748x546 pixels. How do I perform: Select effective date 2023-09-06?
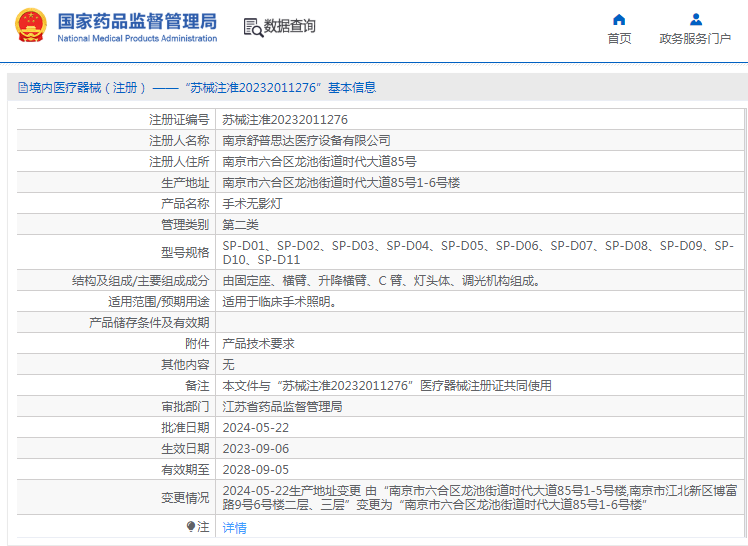pyautogui.click(x=256, y=449)
